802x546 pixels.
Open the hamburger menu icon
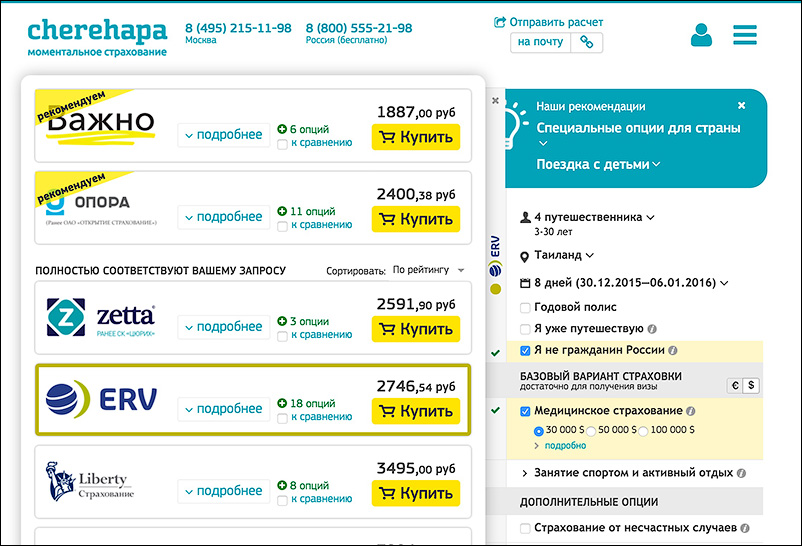click(745, 35)
